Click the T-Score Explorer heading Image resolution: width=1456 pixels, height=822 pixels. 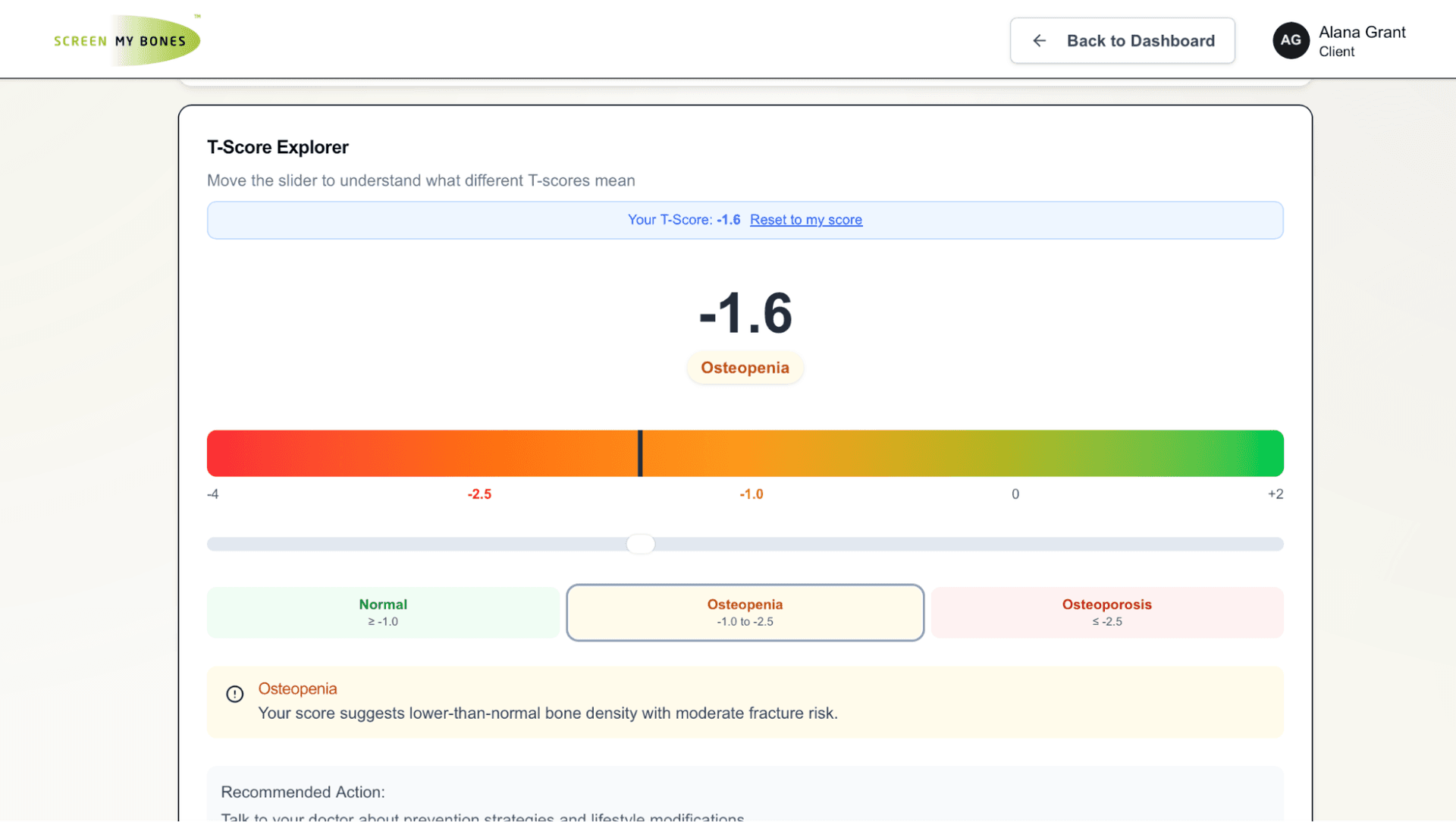click(278, 146)
